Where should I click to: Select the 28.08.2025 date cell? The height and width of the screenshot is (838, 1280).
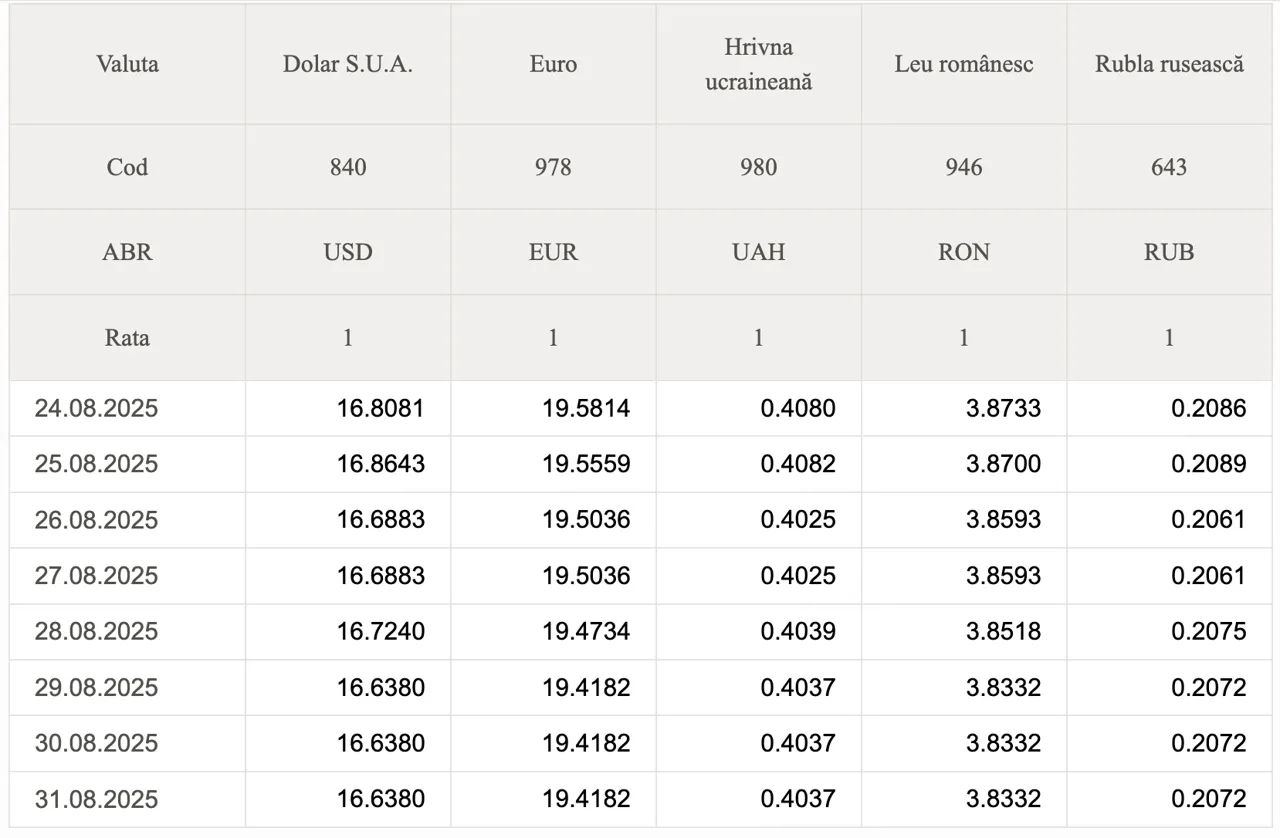(127, 632)
